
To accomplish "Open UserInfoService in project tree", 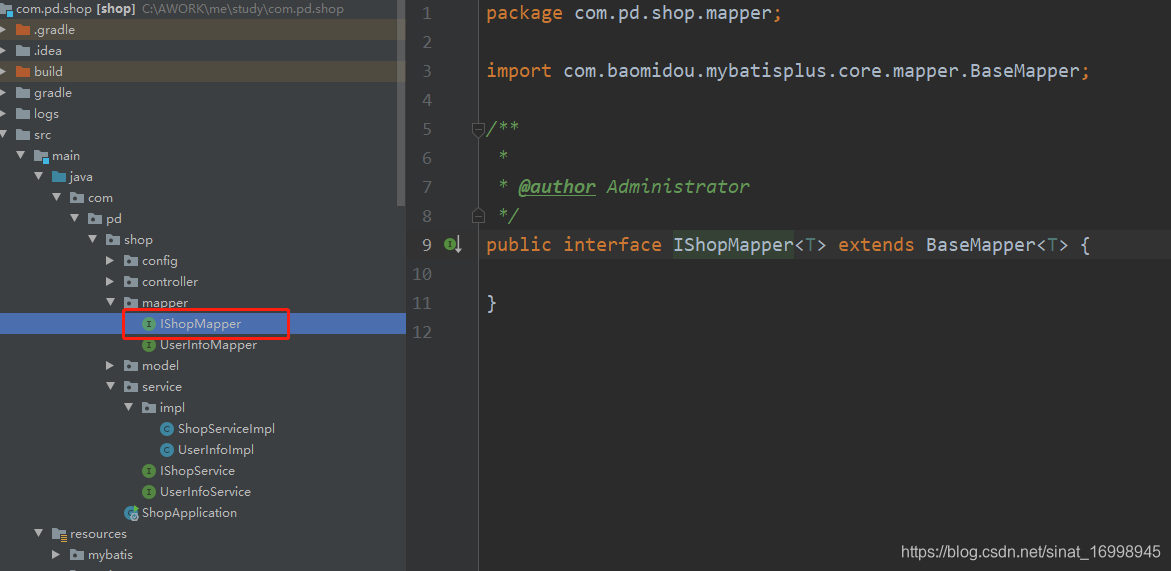I will click(205, 492).
